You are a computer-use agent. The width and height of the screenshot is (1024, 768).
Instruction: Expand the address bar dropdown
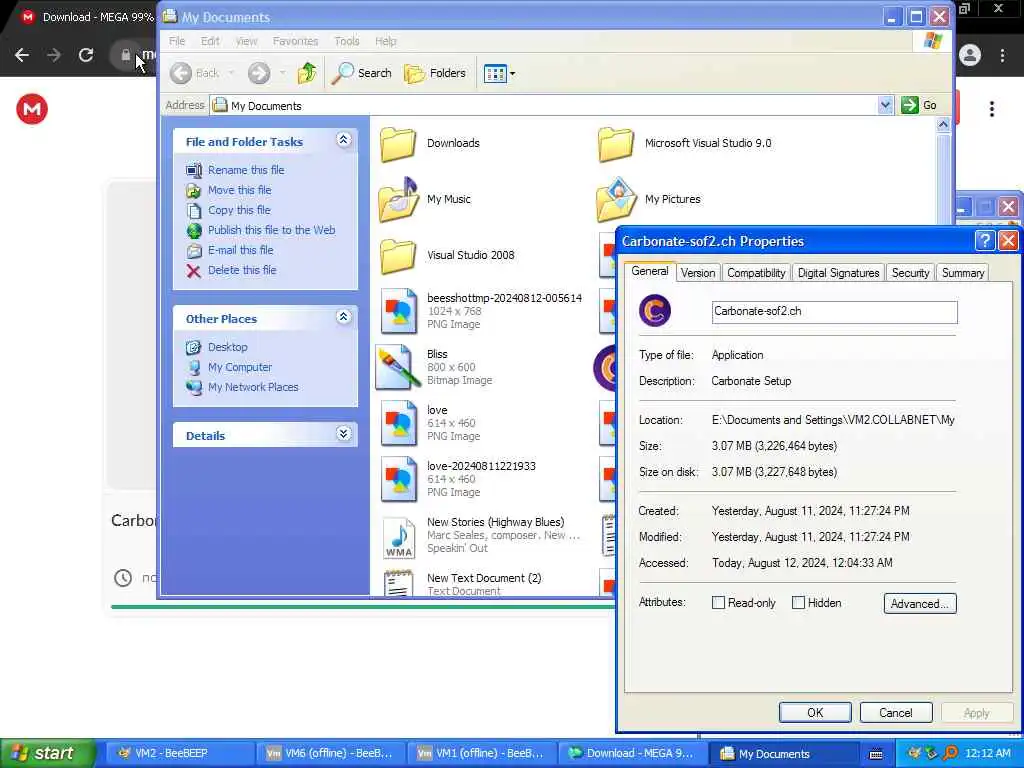pyautogui.click(x=885, y=105)
